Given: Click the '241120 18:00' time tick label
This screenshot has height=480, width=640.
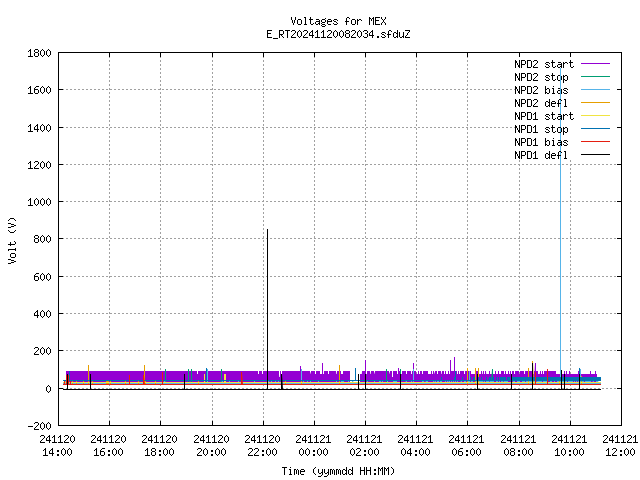Looking at the screenshot, I should pos(160,446).
